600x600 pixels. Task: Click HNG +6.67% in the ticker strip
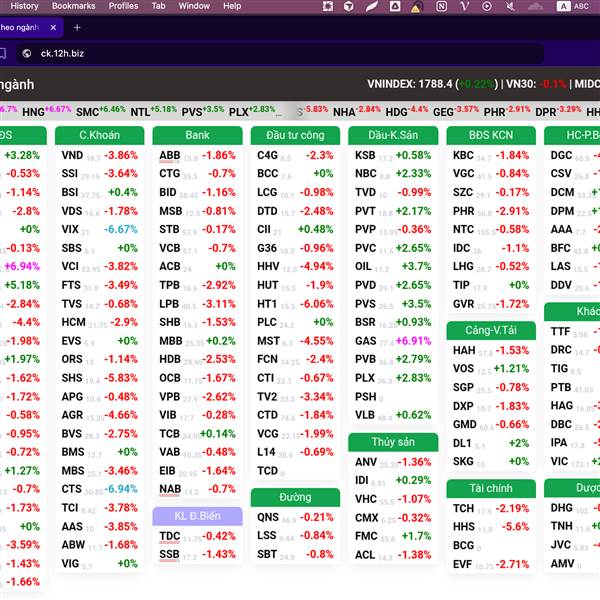47,111
